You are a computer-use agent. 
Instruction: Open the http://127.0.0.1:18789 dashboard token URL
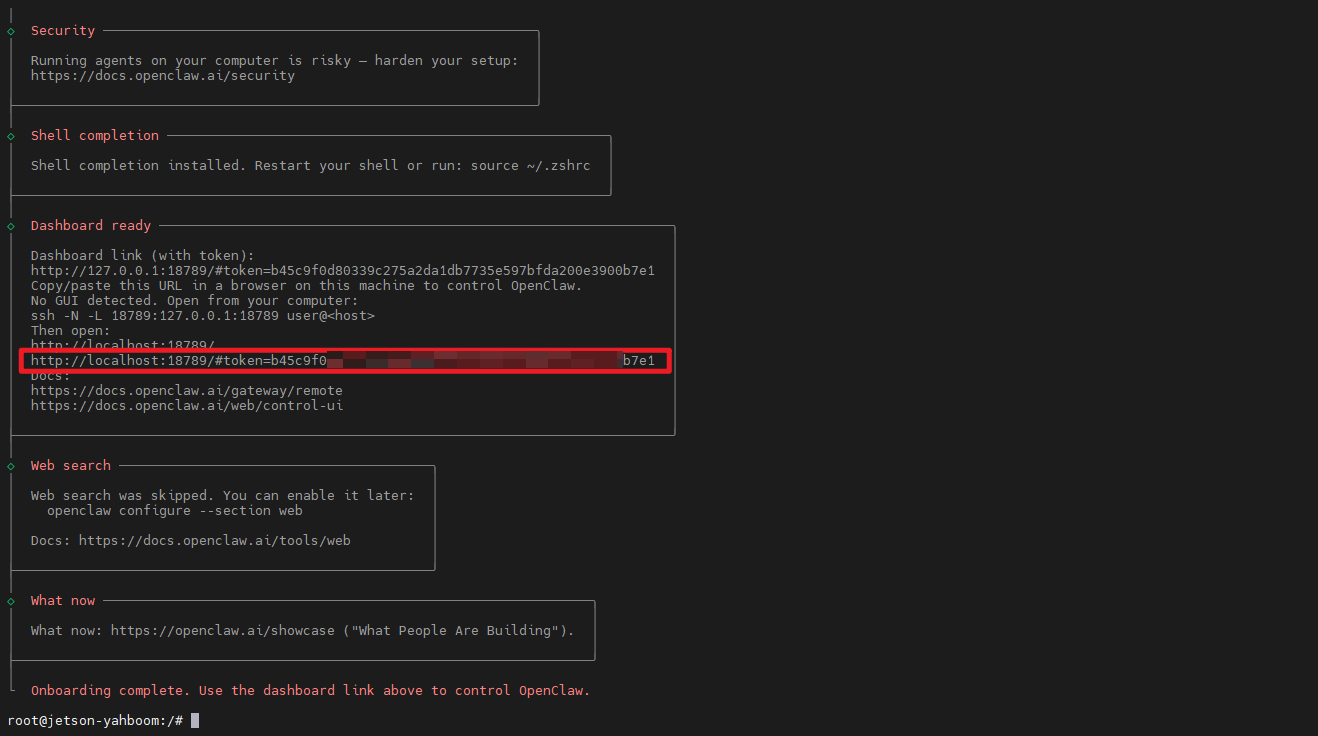pyautogui.click(x=343, y=271)
